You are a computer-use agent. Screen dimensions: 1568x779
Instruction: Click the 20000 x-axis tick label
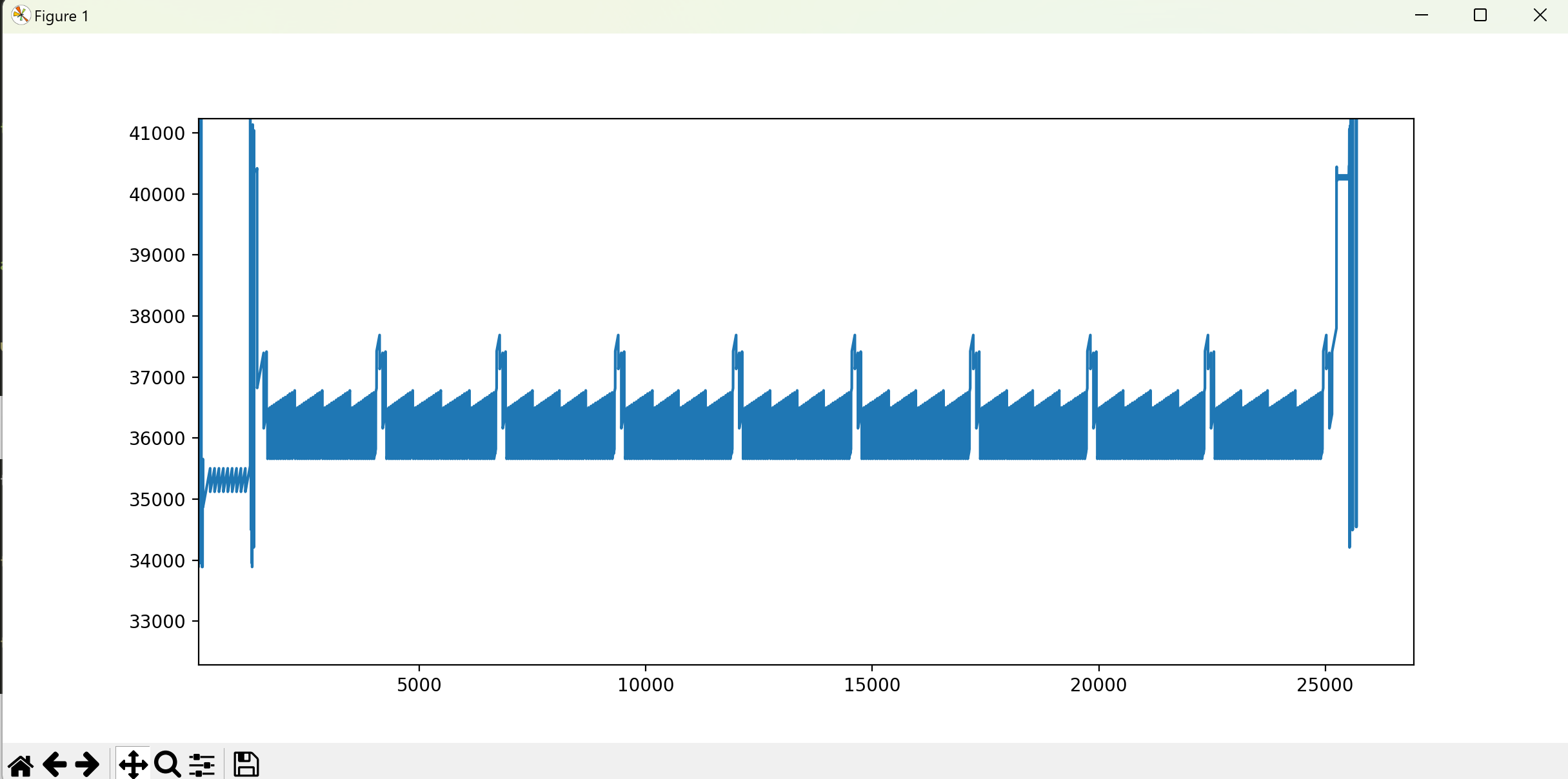pos(1098,685)
